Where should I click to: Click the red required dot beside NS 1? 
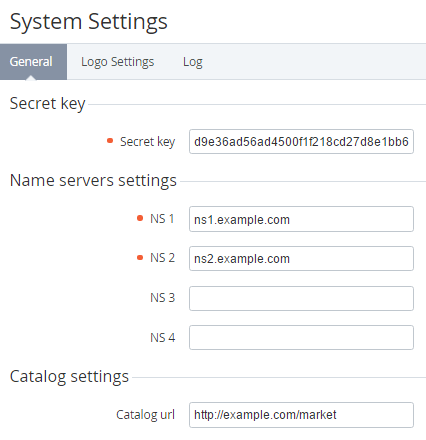click(140, 218)
